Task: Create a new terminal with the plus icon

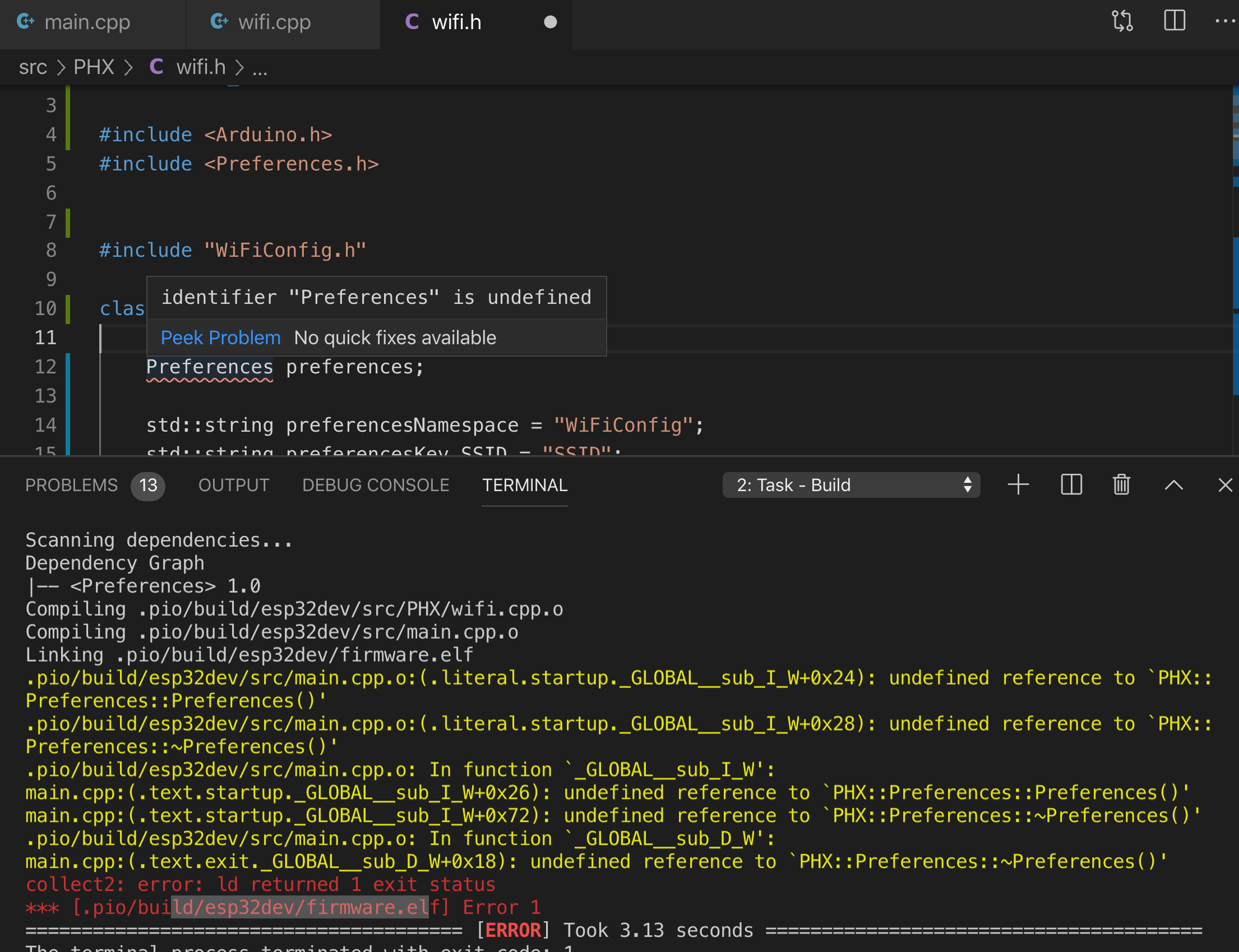Action: [1018, 485]
